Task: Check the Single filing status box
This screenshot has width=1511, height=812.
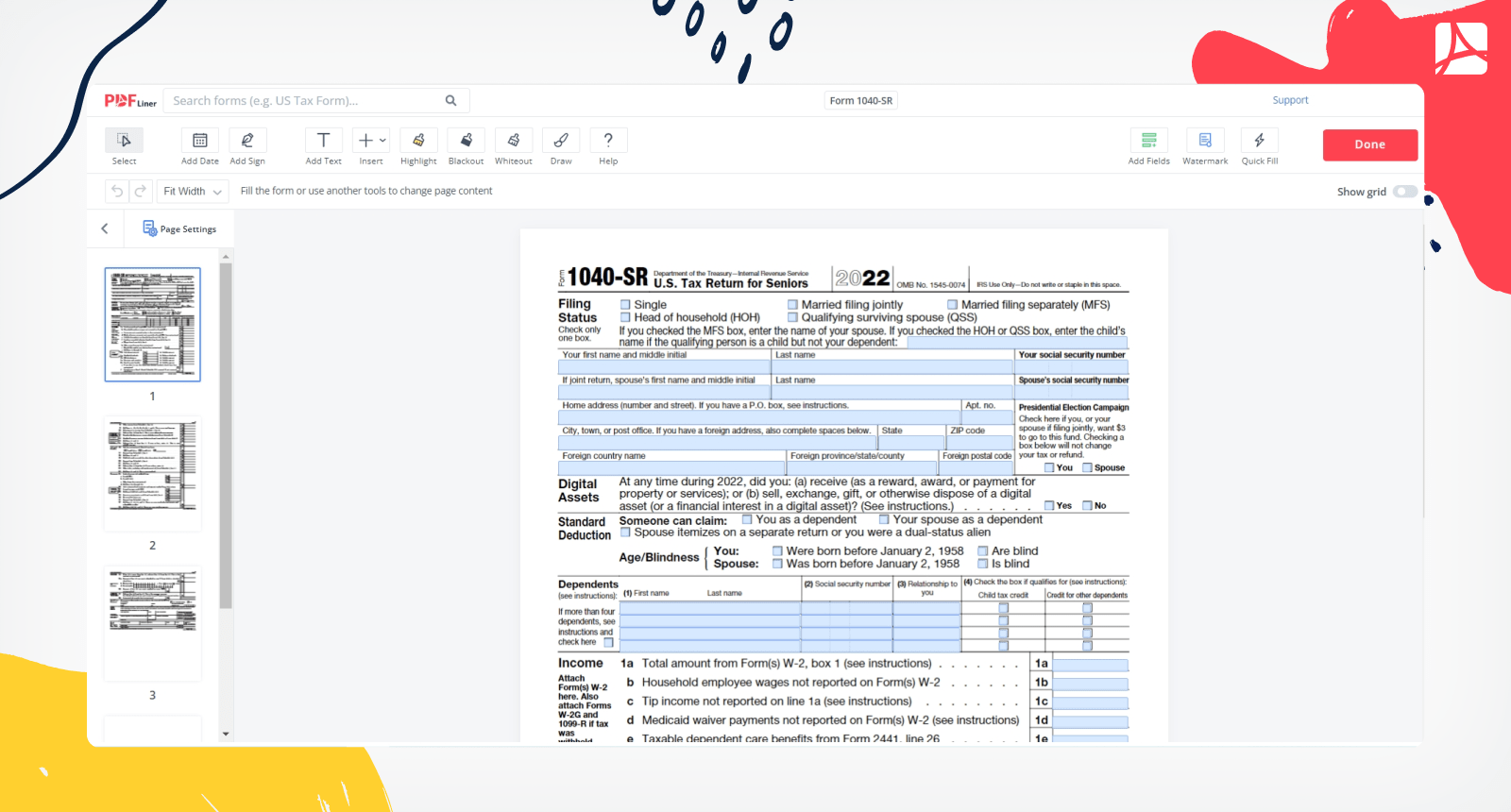Action: (x=625, y=305)
